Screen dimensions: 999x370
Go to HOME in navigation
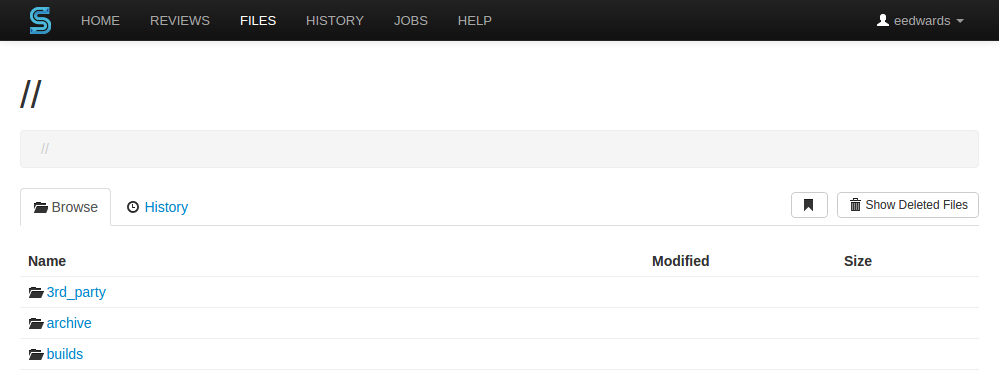pos(100,20)
